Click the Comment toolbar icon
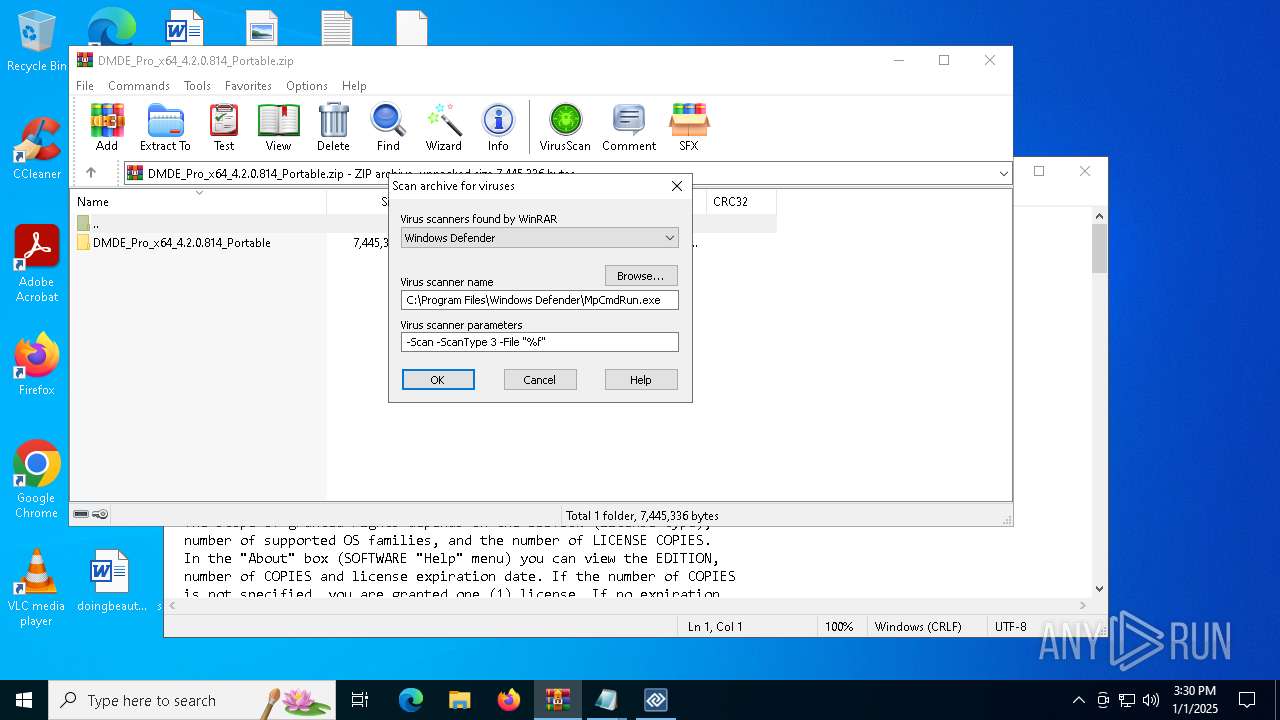 point(629,127)
